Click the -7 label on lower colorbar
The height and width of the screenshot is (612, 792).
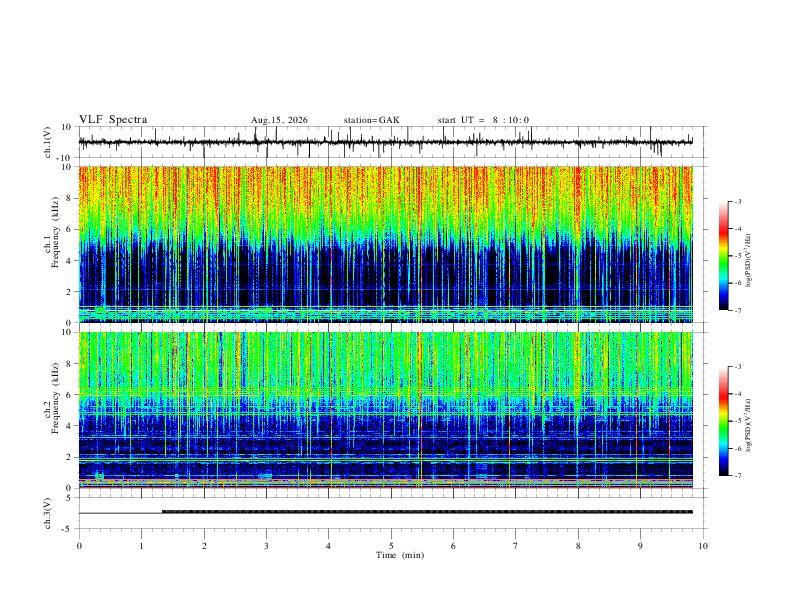click(738, 476)
